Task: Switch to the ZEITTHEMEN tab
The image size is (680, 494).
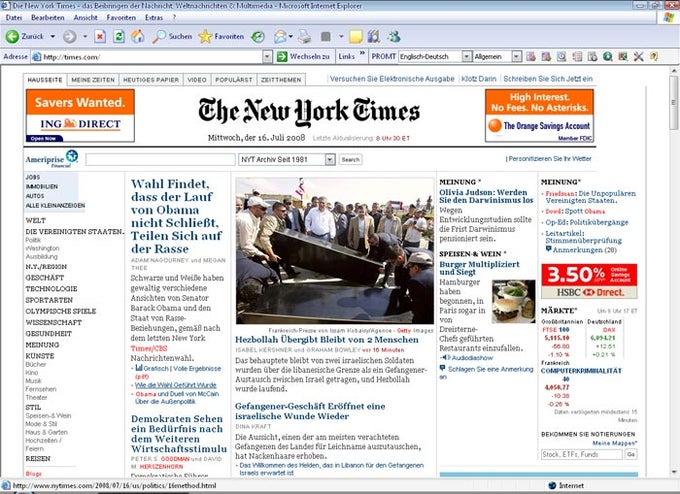Action: [281, 80]
